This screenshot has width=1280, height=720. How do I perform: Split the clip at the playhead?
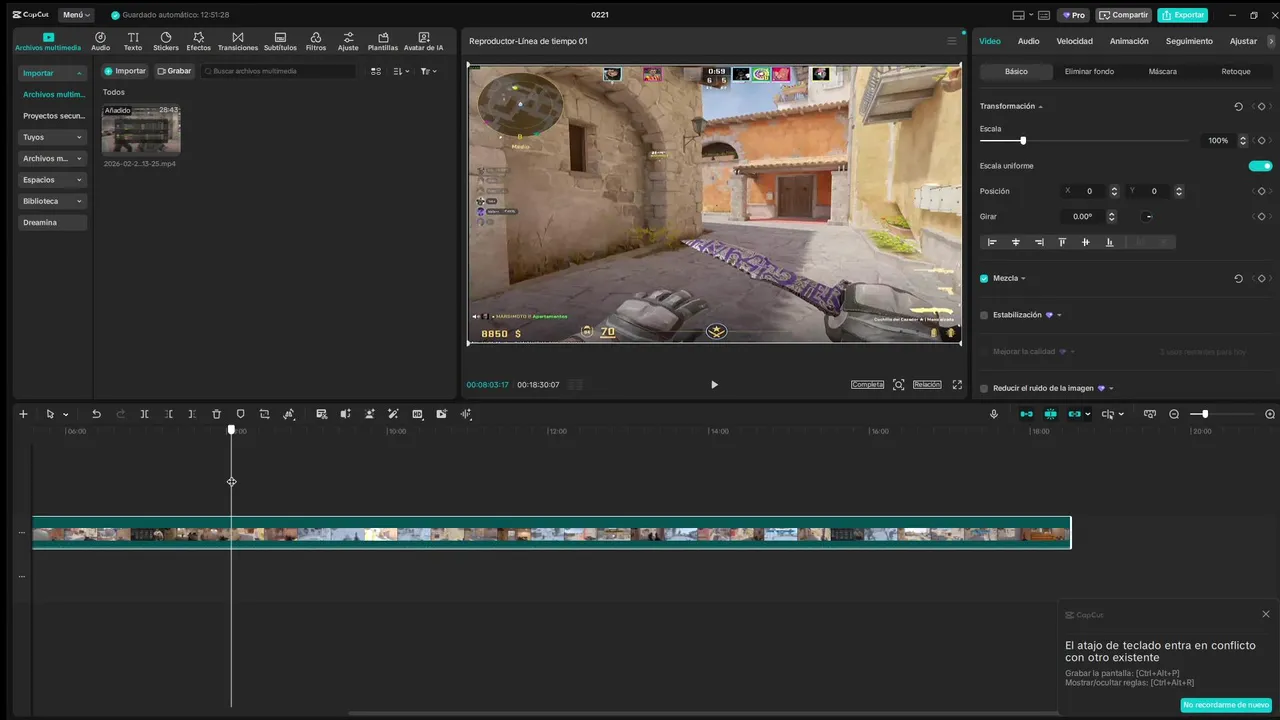pos(144,414)
